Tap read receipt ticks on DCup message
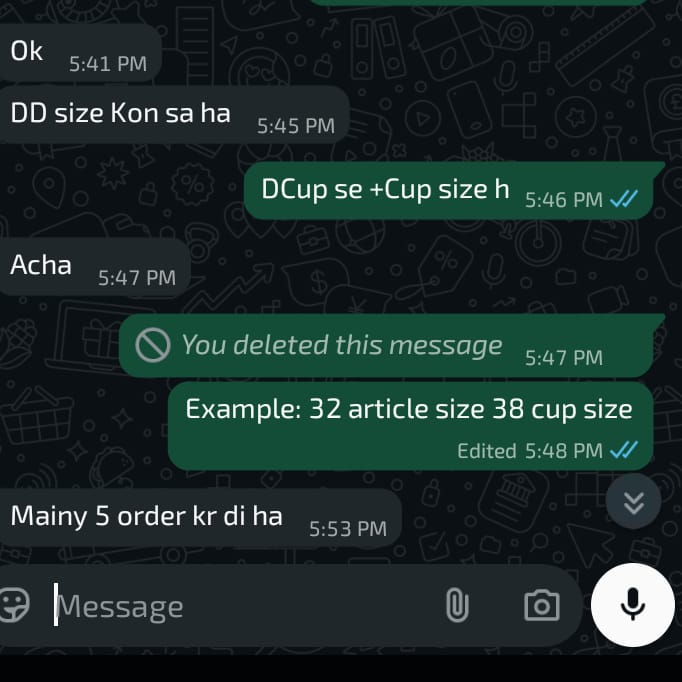The image size is (682, 682). coord(624,200)
